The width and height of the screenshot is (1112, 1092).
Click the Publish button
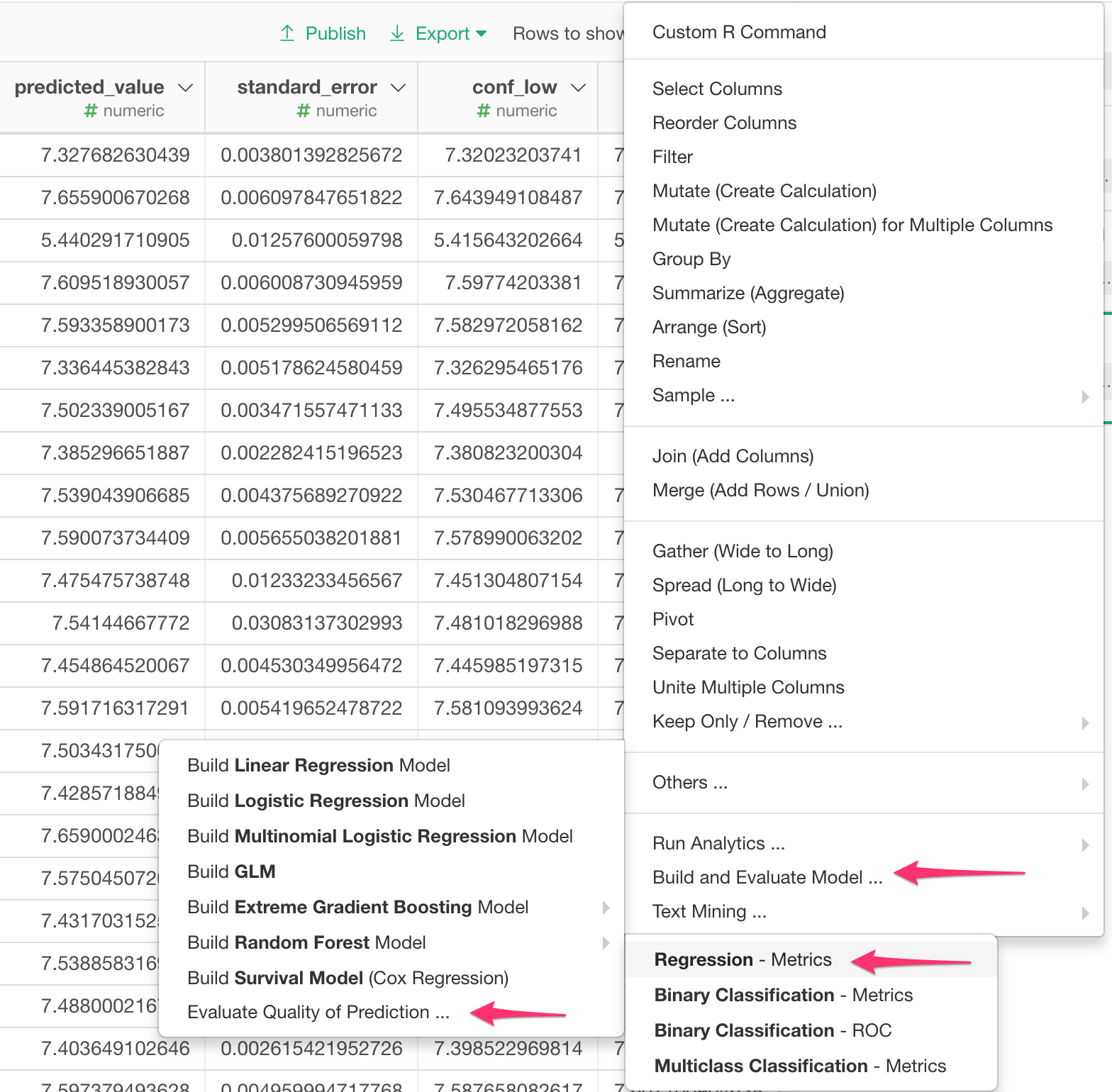(x=323, y=33)
